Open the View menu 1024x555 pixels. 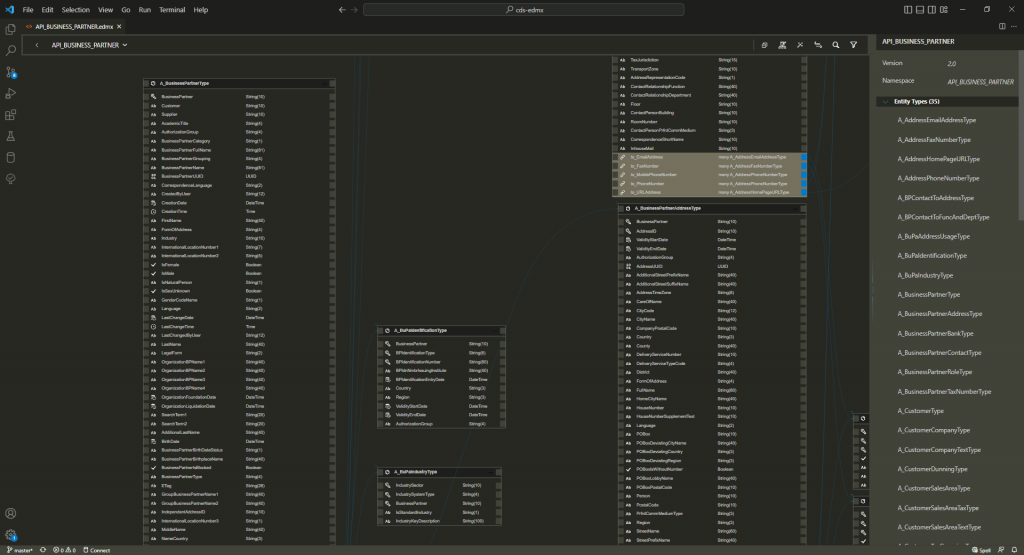(106, 10)
